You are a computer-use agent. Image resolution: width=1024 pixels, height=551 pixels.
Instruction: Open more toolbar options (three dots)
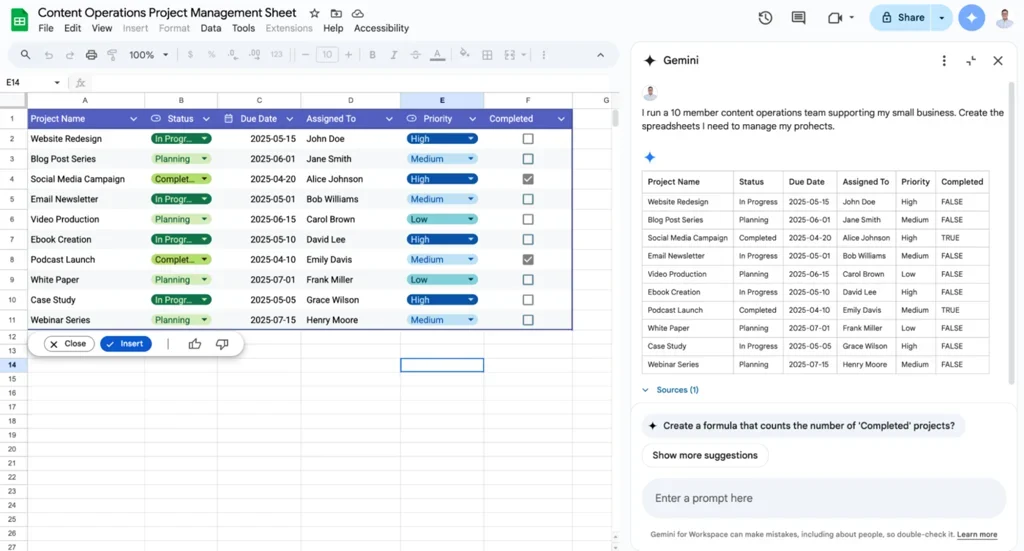coord(543,55)
